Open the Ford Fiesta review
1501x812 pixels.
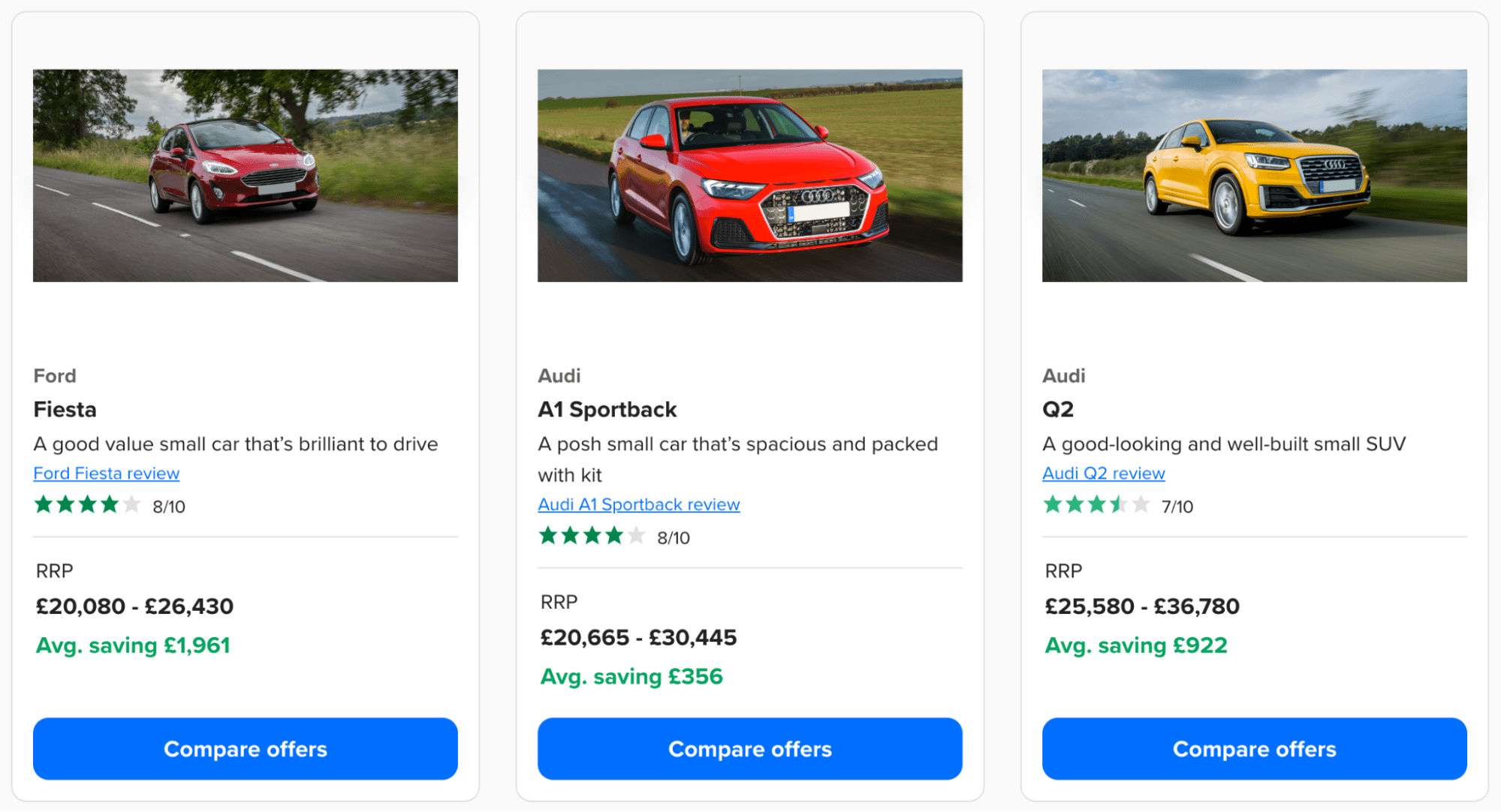tap(106, 473)
